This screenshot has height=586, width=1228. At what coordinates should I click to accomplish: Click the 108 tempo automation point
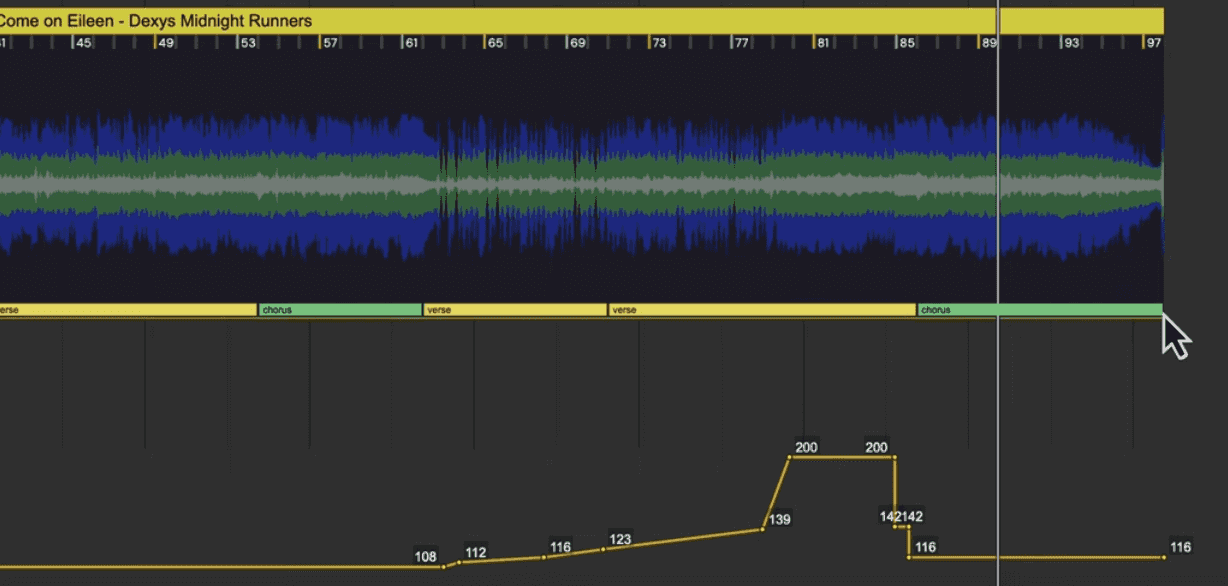(x=445, y=567)
